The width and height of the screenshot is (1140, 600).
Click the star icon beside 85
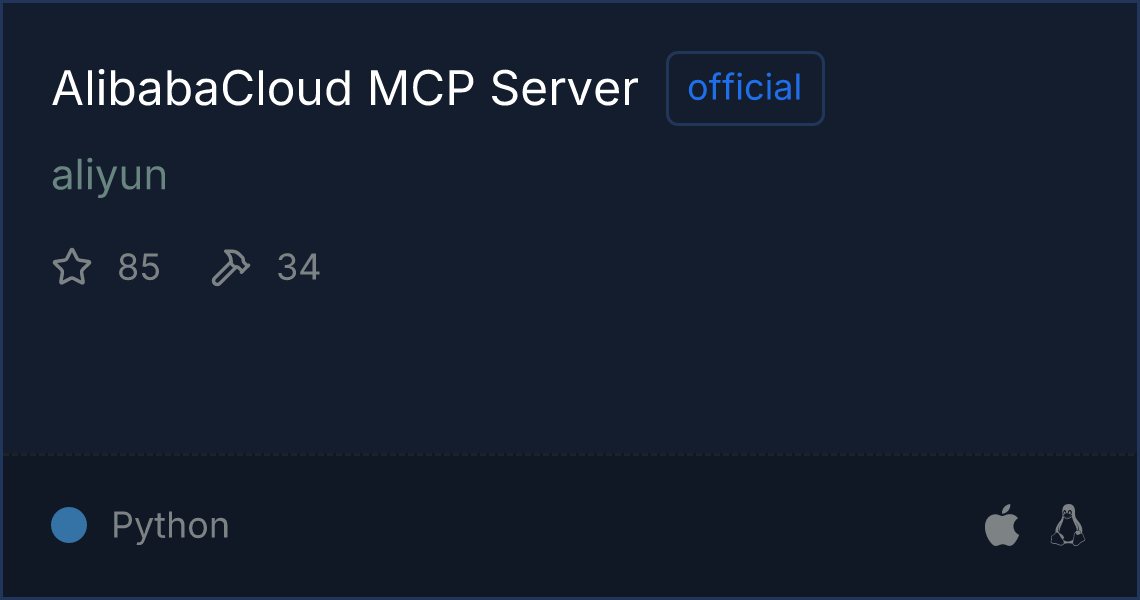click(72, 267)
